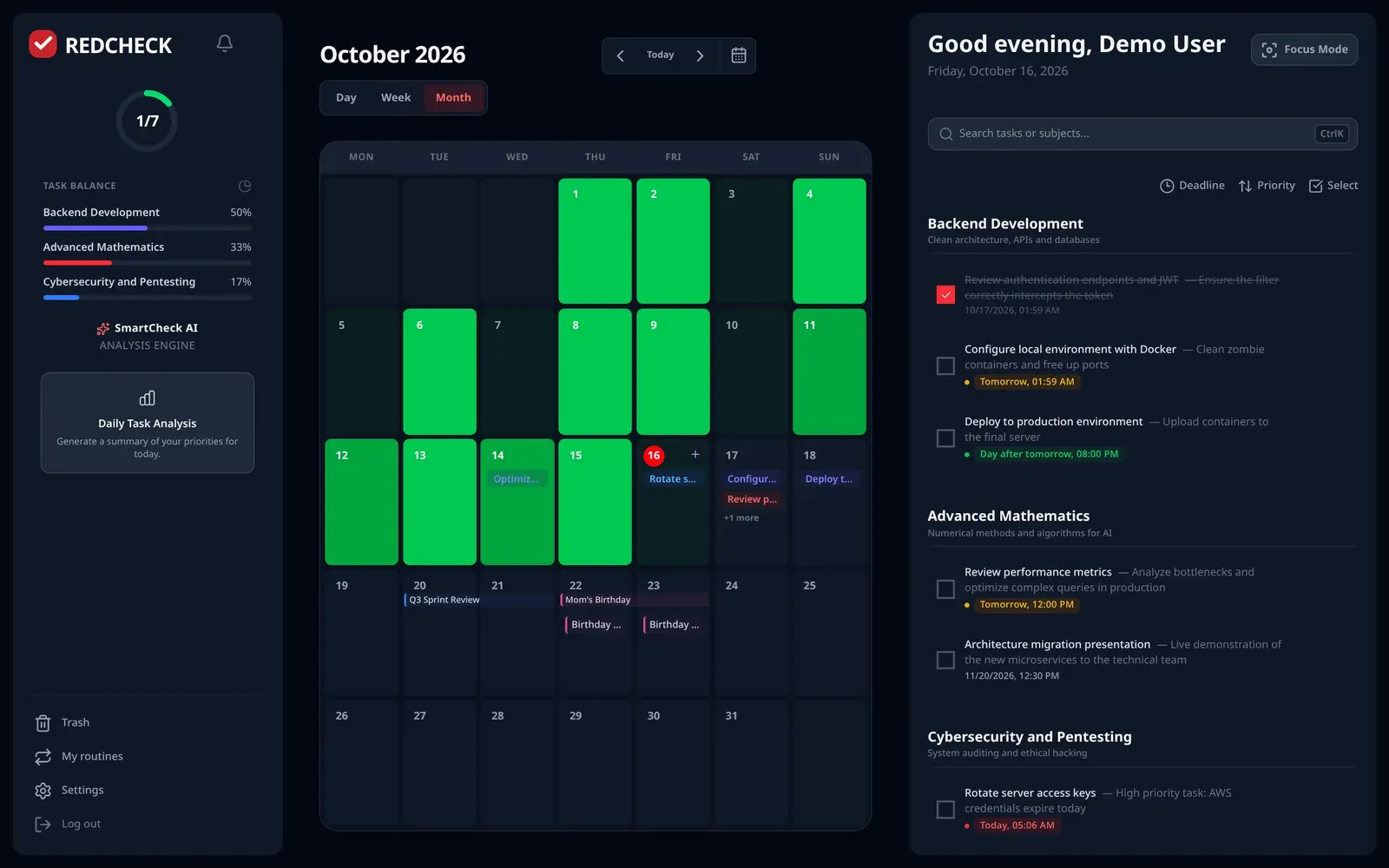Viewport: 1389px width, 868px height.
Task: Click the 1/7 progress ring
Action: tap(148, 121)
